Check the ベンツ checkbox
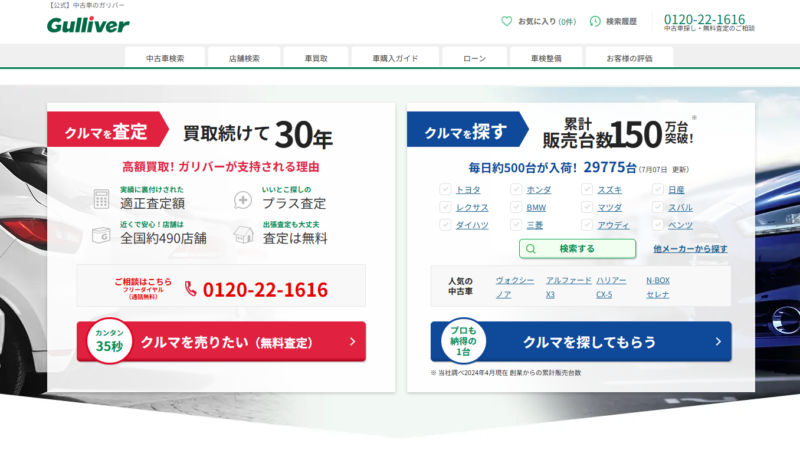 coord(658,224)
